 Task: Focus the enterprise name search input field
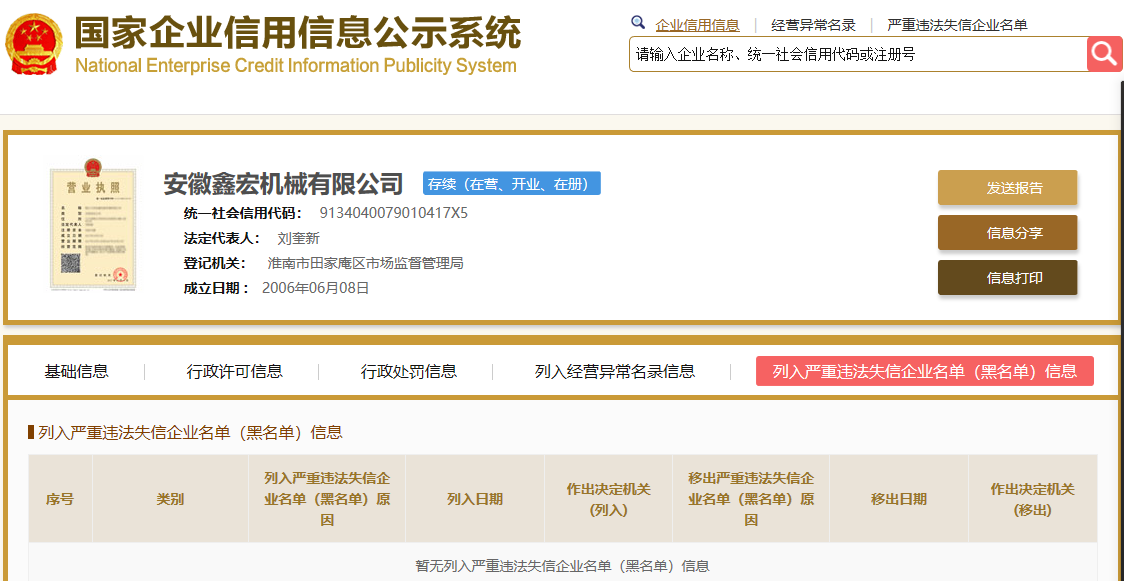point(858,54)
